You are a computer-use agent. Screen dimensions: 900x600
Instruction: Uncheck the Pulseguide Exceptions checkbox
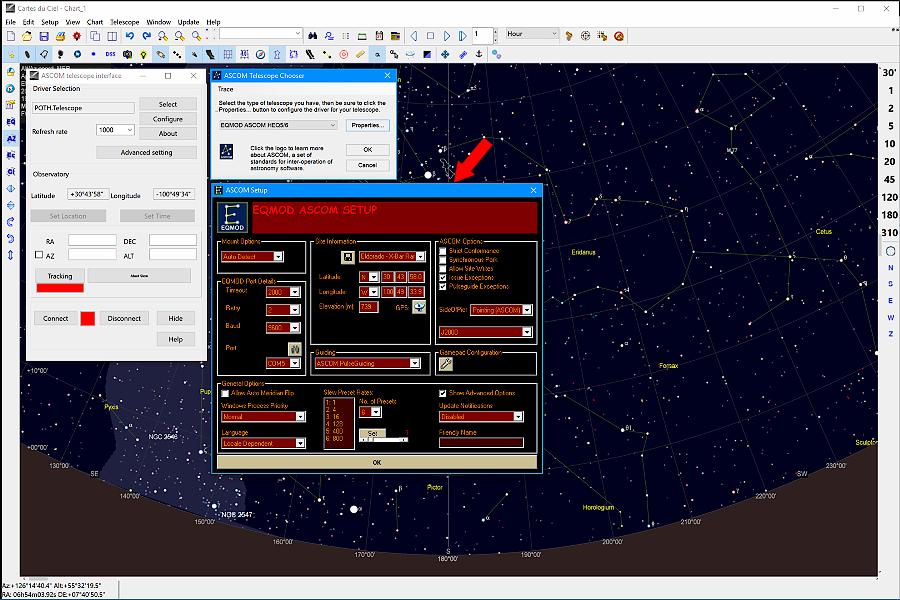click(x=443, y=286)
